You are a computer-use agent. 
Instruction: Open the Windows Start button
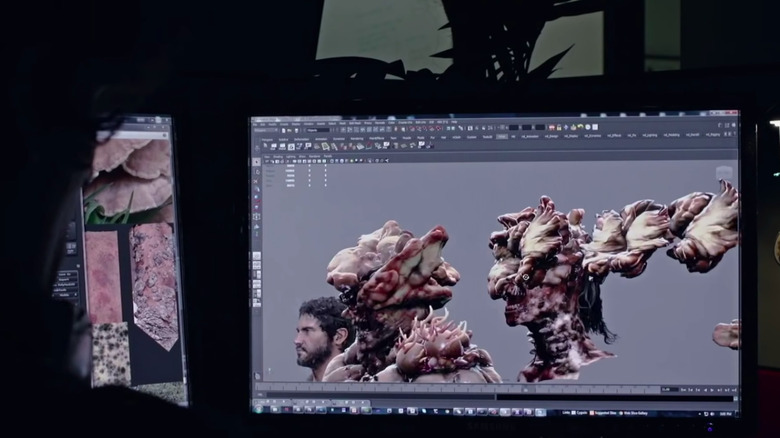click(x=258, y=410)
